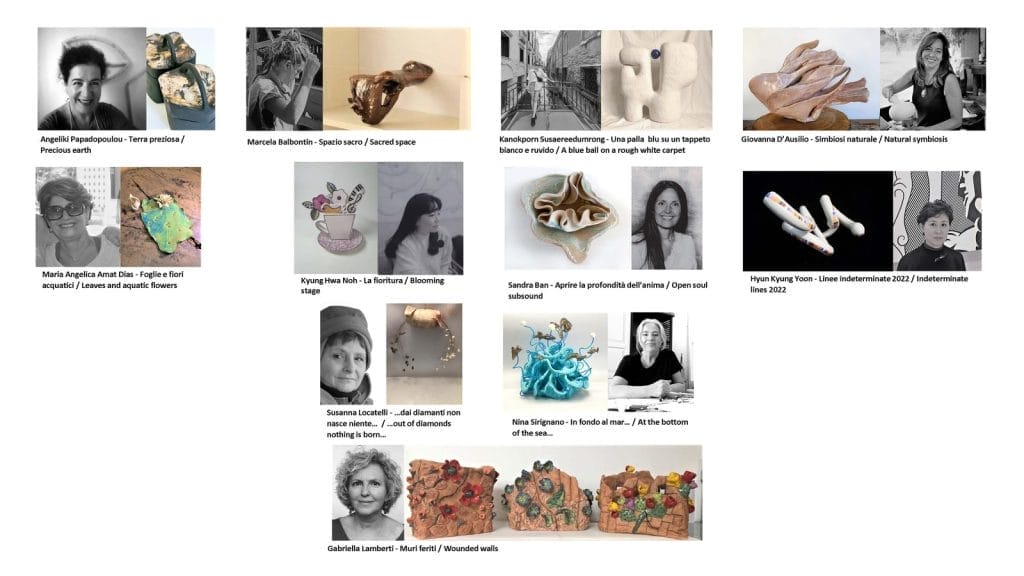
Task: Open the Sacred space brown sculpture image
Action: (x=396, y=78)
